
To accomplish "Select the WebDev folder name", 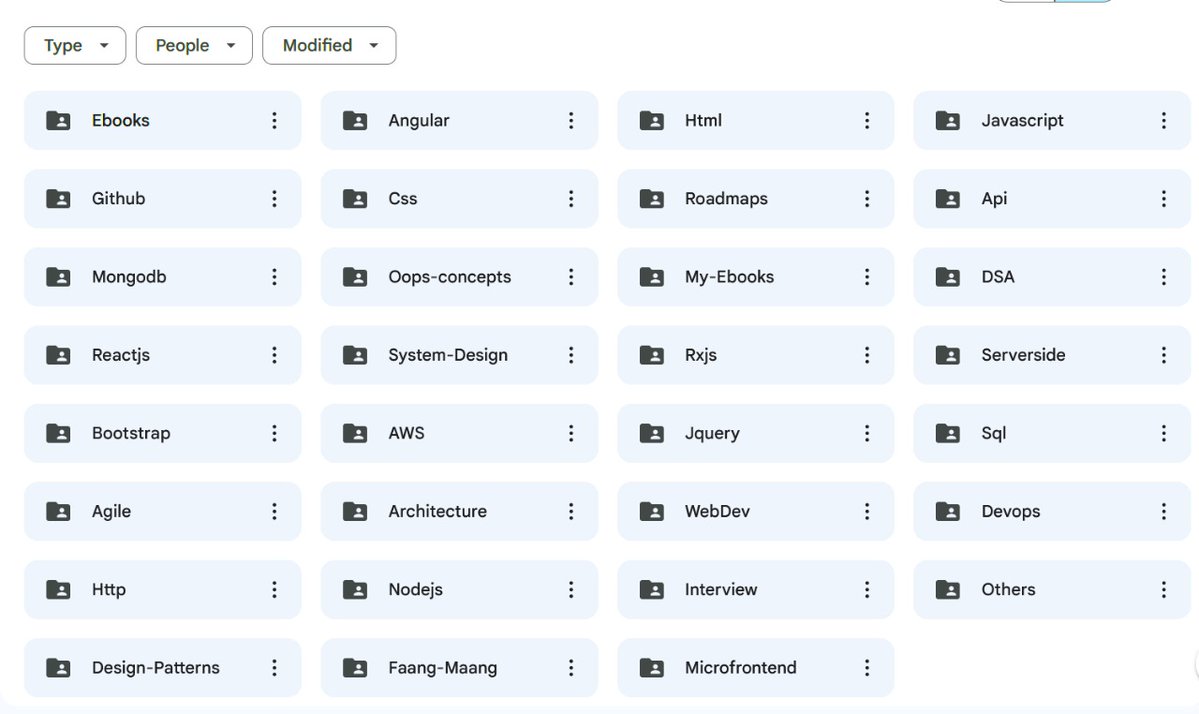I will pos(717,511).
